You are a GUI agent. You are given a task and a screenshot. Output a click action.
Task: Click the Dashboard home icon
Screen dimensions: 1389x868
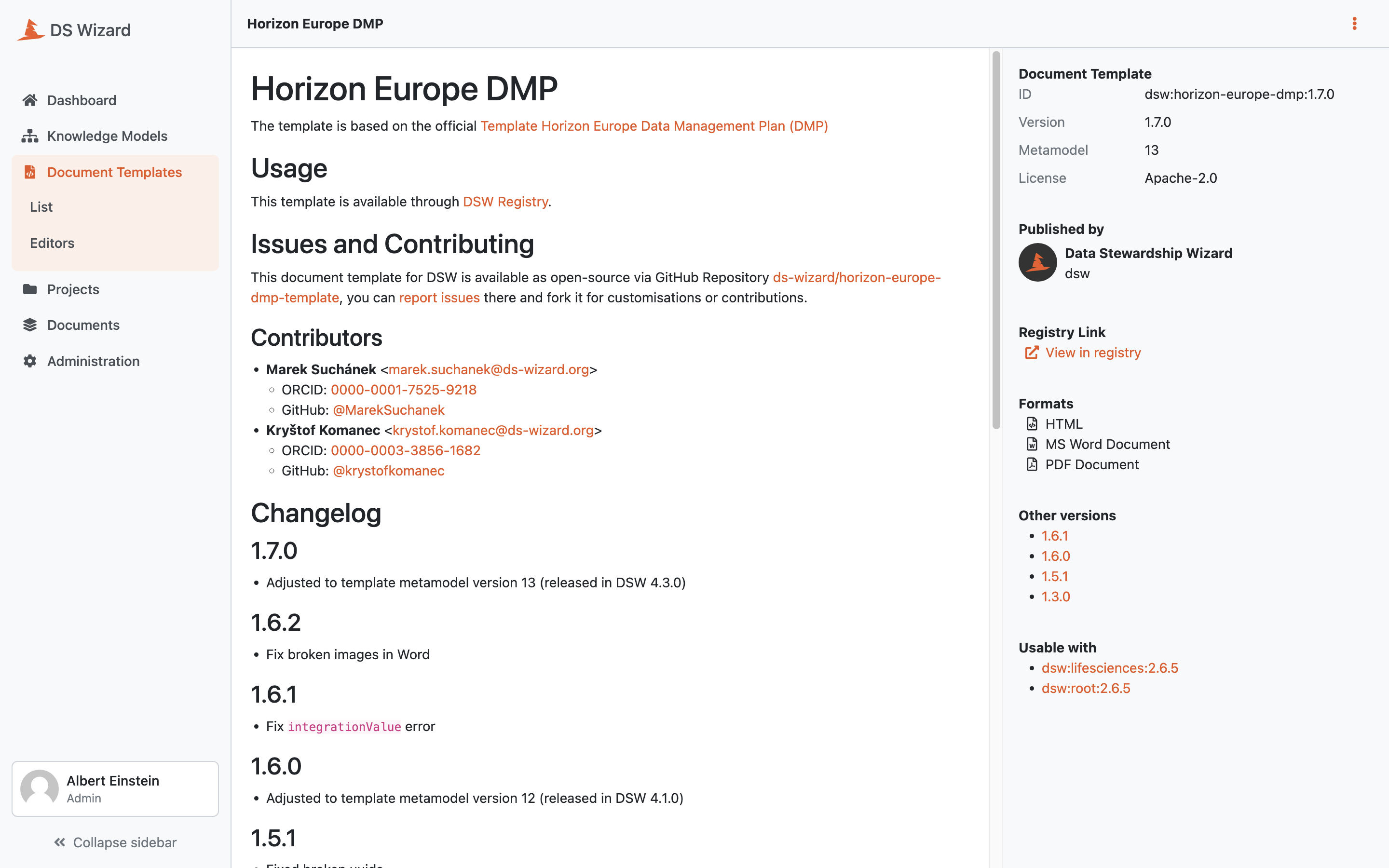(30, 100)
